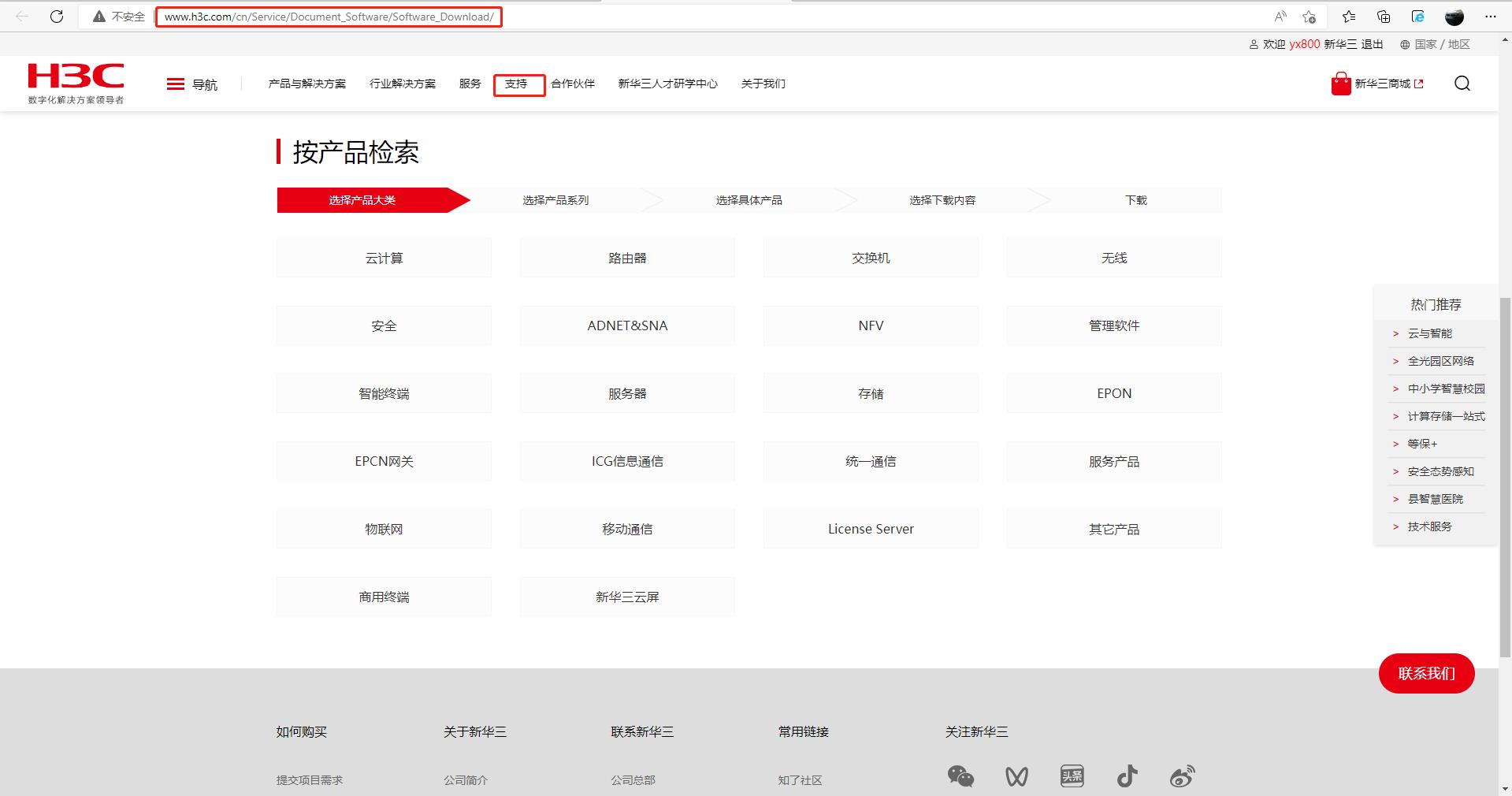The image size is (1512, 796).
Task: Choose the NFV product category
Action: pyautogui.click(x=871, y=325)
